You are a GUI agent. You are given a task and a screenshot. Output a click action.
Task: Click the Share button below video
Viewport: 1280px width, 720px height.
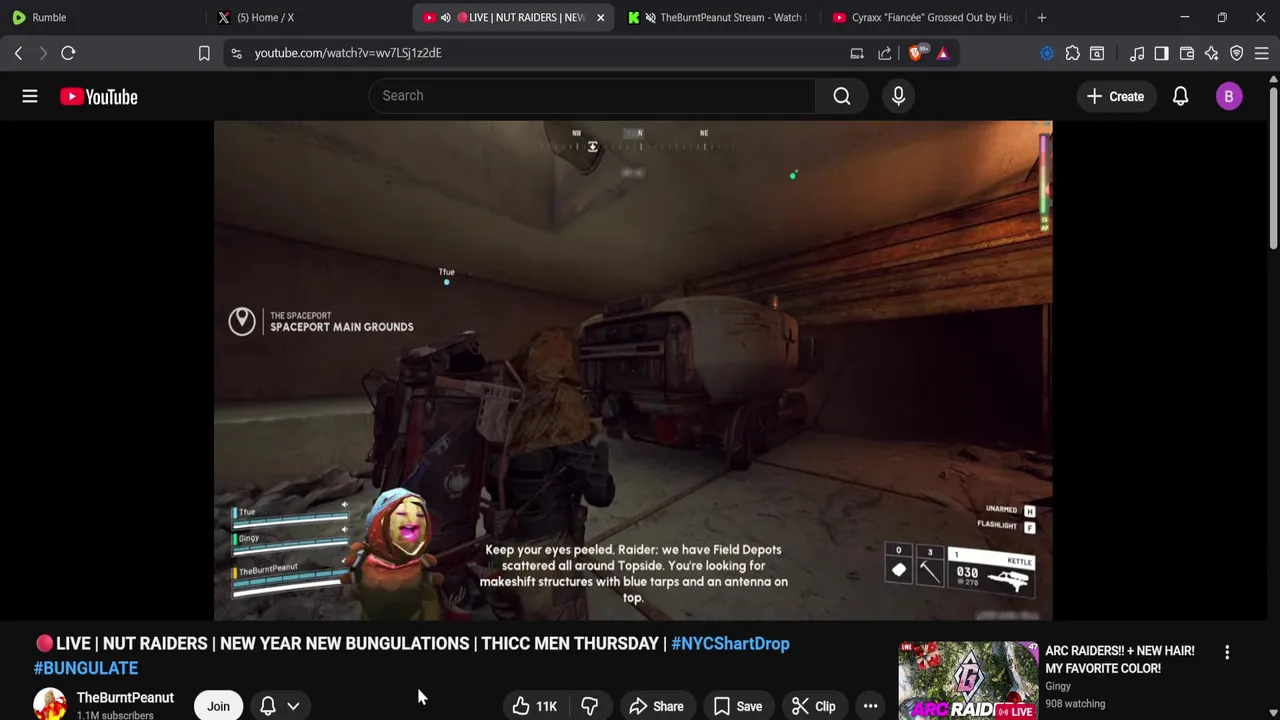656,706
